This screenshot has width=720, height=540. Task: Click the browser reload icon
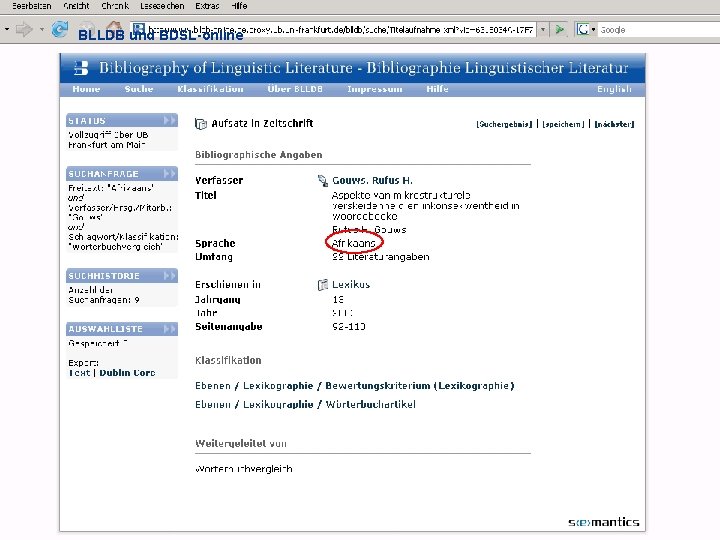(60, 29)
